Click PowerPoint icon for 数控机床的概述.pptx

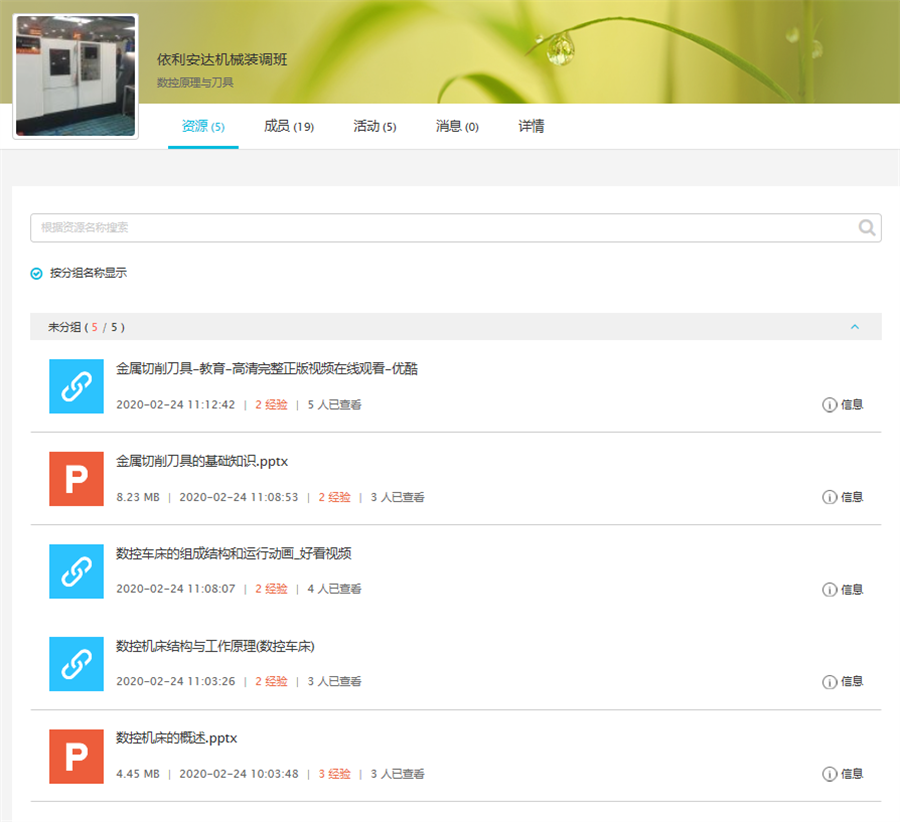pyautogui.click(x=76, y=756)
